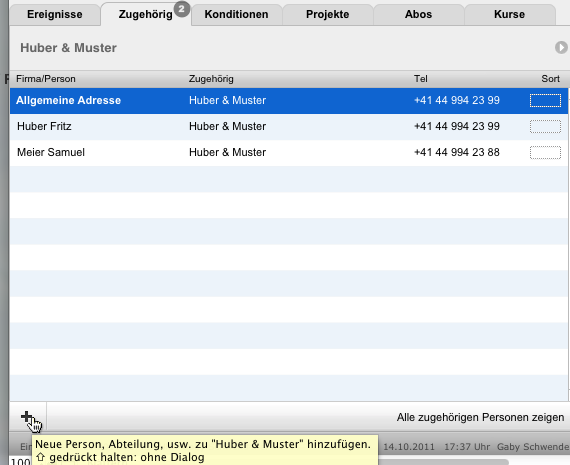Click the badge 2 on the Zugehörig tab
This screenshot has height=465, width=570.
(x=182, y=9)
